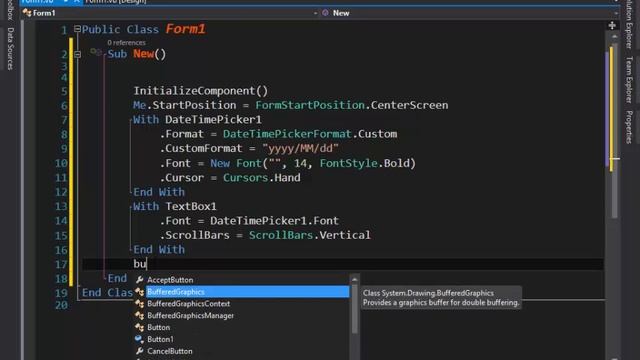Click the class icon beside Button
Viewport: 640px width, 360px height.
pyautogui.click(x=140, y=327)
